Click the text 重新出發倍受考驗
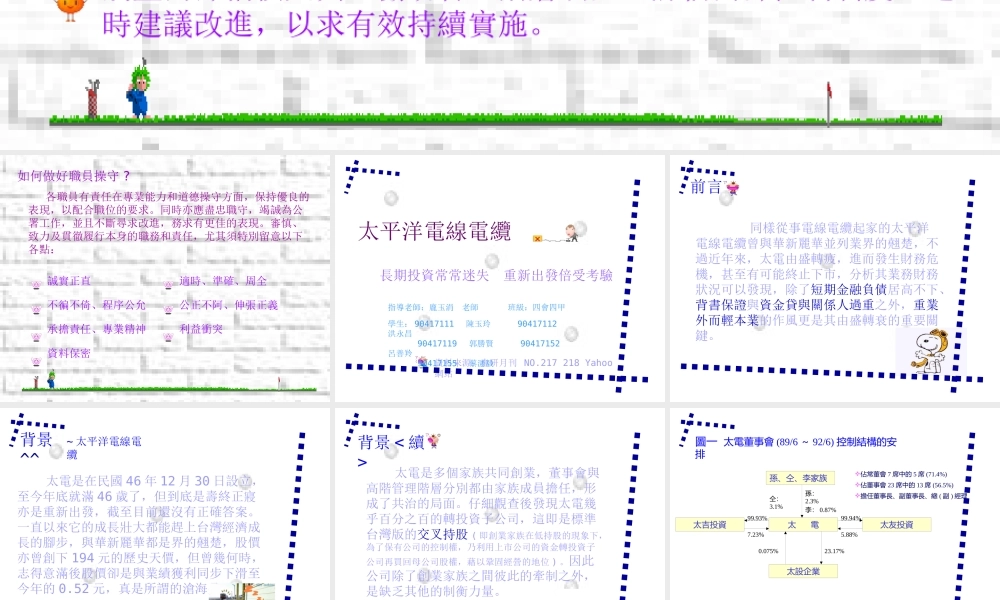This screenshot has height=600, width=1000. (558, 275)
